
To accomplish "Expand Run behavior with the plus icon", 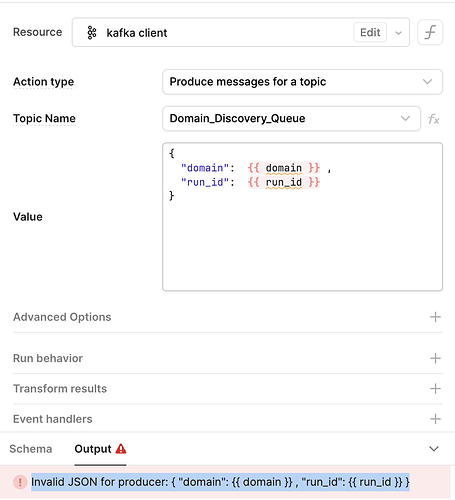I will click(435, 358).
